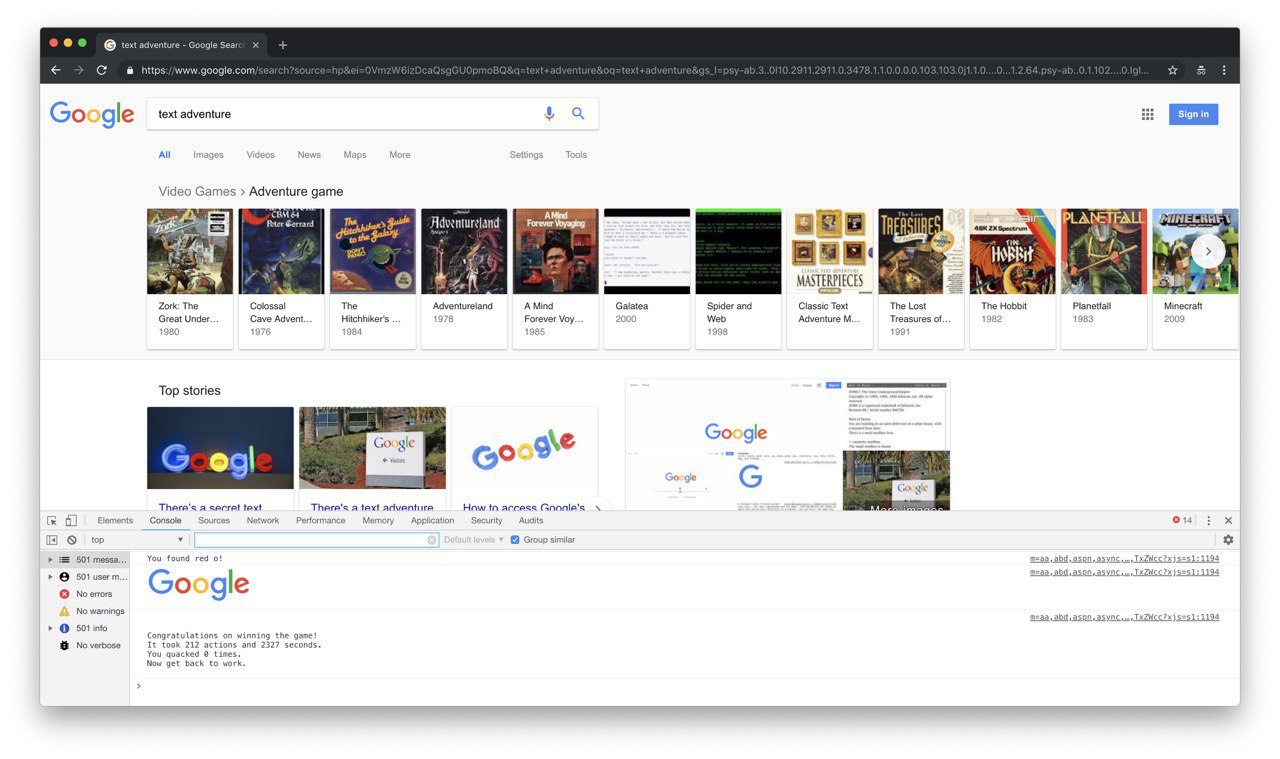Expand the 501 messages sidebar group
The height and width of the screenshot is (759, 1280).
(x=51, y=560)
